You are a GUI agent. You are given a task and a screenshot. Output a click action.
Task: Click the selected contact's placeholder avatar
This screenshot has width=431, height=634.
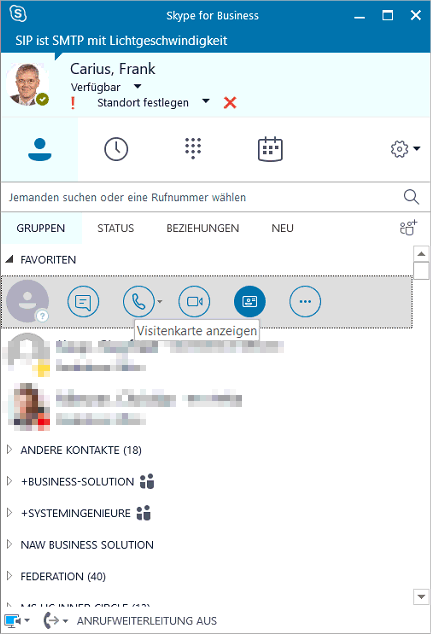click(x=27, y=301)
